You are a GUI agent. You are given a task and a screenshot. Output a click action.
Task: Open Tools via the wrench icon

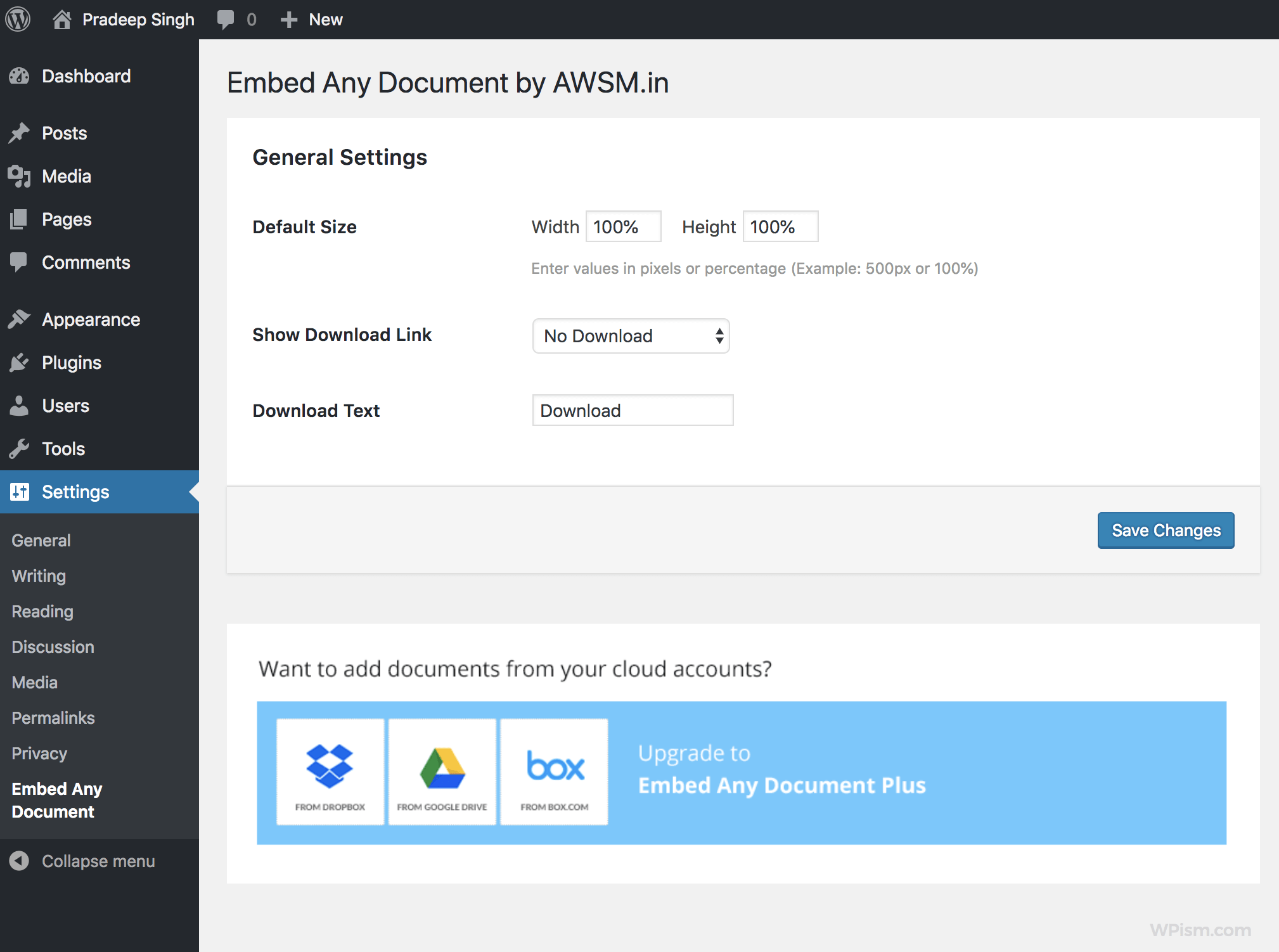20,448
